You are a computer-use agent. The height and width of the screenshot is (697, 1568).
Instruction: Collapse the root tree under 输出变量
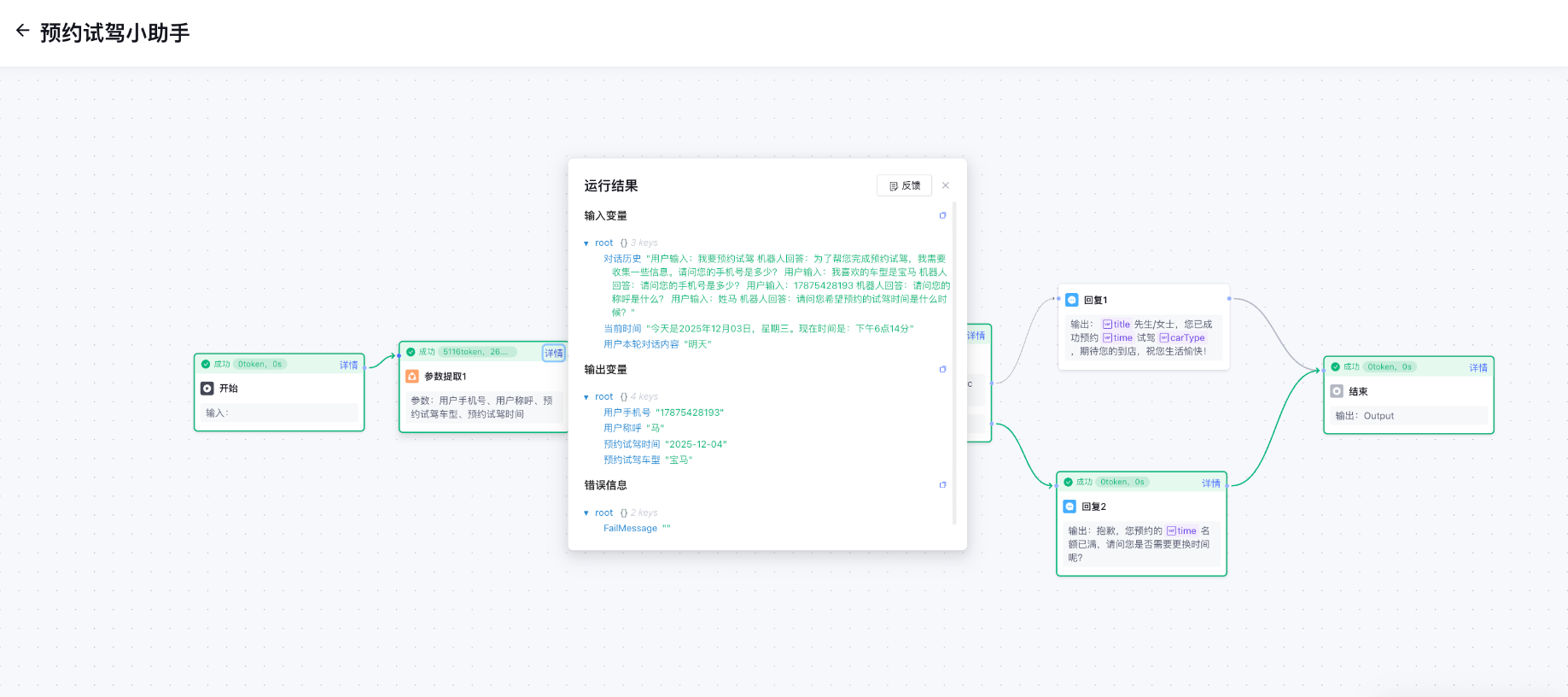[586, 397]
